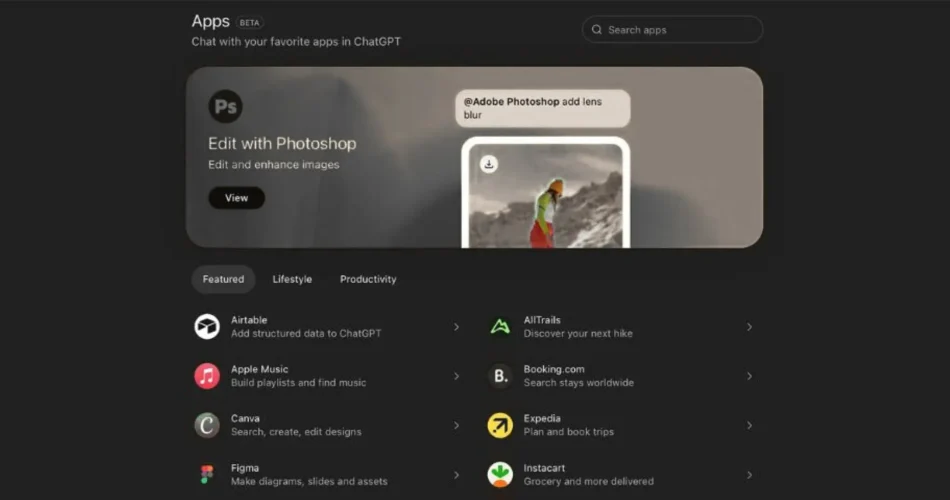This screenshot has height=500, width=950.
Task: Open the Expedia row chevron arrow
Action: coord(749,425)
